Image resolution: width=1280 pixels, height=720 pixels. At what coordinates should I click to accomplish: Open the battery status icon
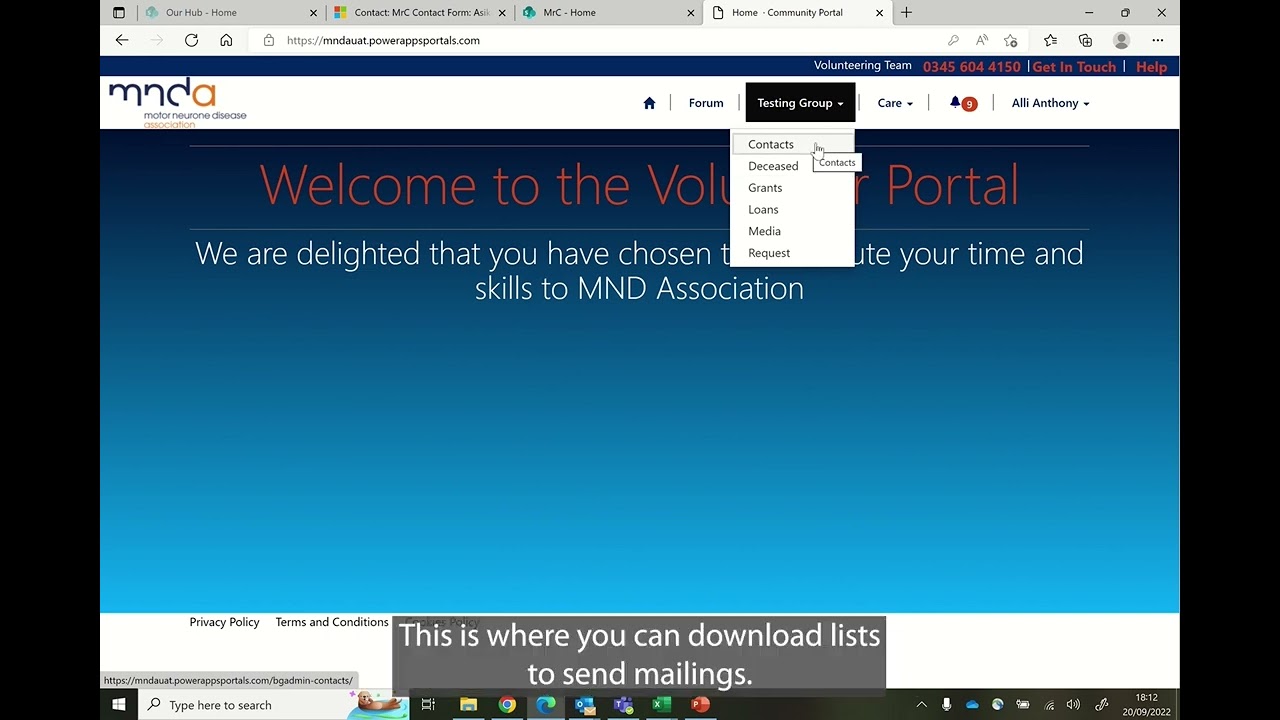1023,705
